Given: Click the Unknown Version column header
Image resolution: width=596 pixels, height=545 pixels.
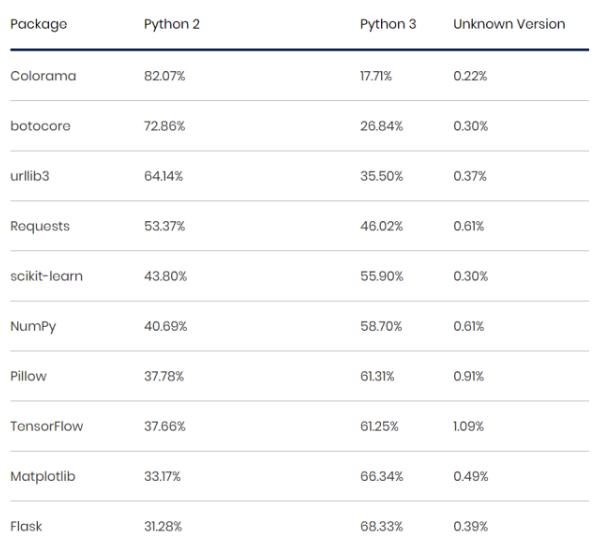Looking at the screenshot, I should click(x=509, y=24).
